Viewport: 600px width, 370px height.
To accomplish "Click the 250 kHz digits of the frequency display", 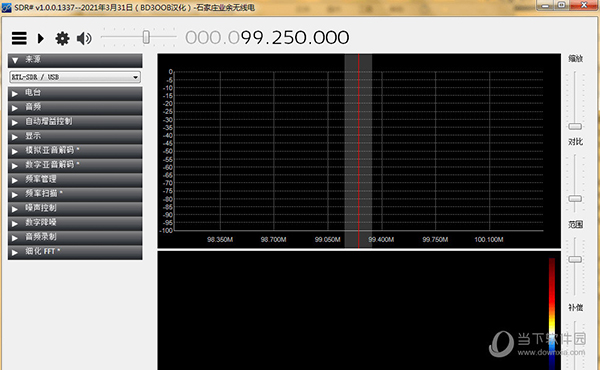I will pyautogui.click(x=290, y=38).
